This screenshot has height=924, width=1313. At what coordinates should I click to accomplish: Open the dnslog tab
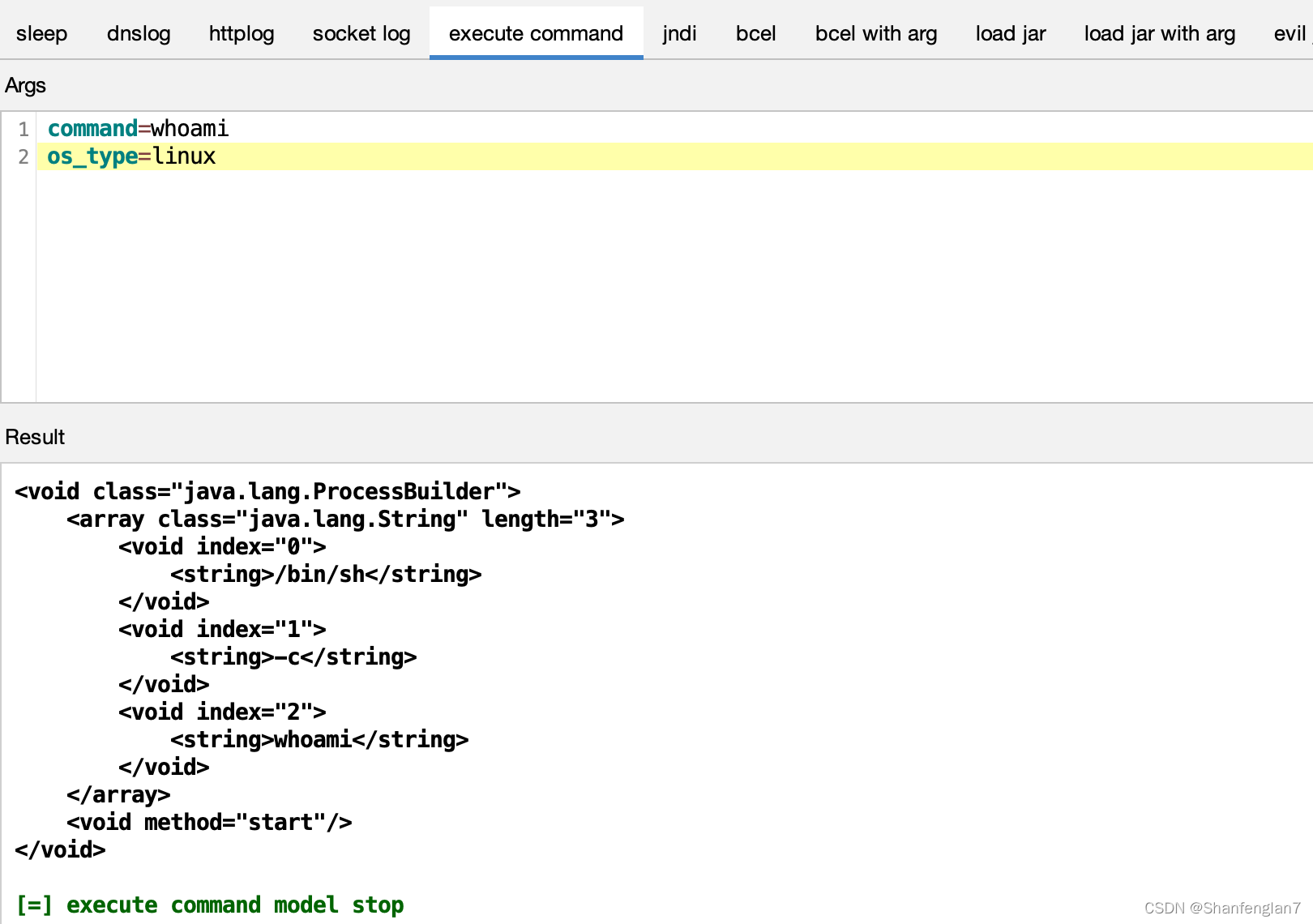[x=139, y=33]
